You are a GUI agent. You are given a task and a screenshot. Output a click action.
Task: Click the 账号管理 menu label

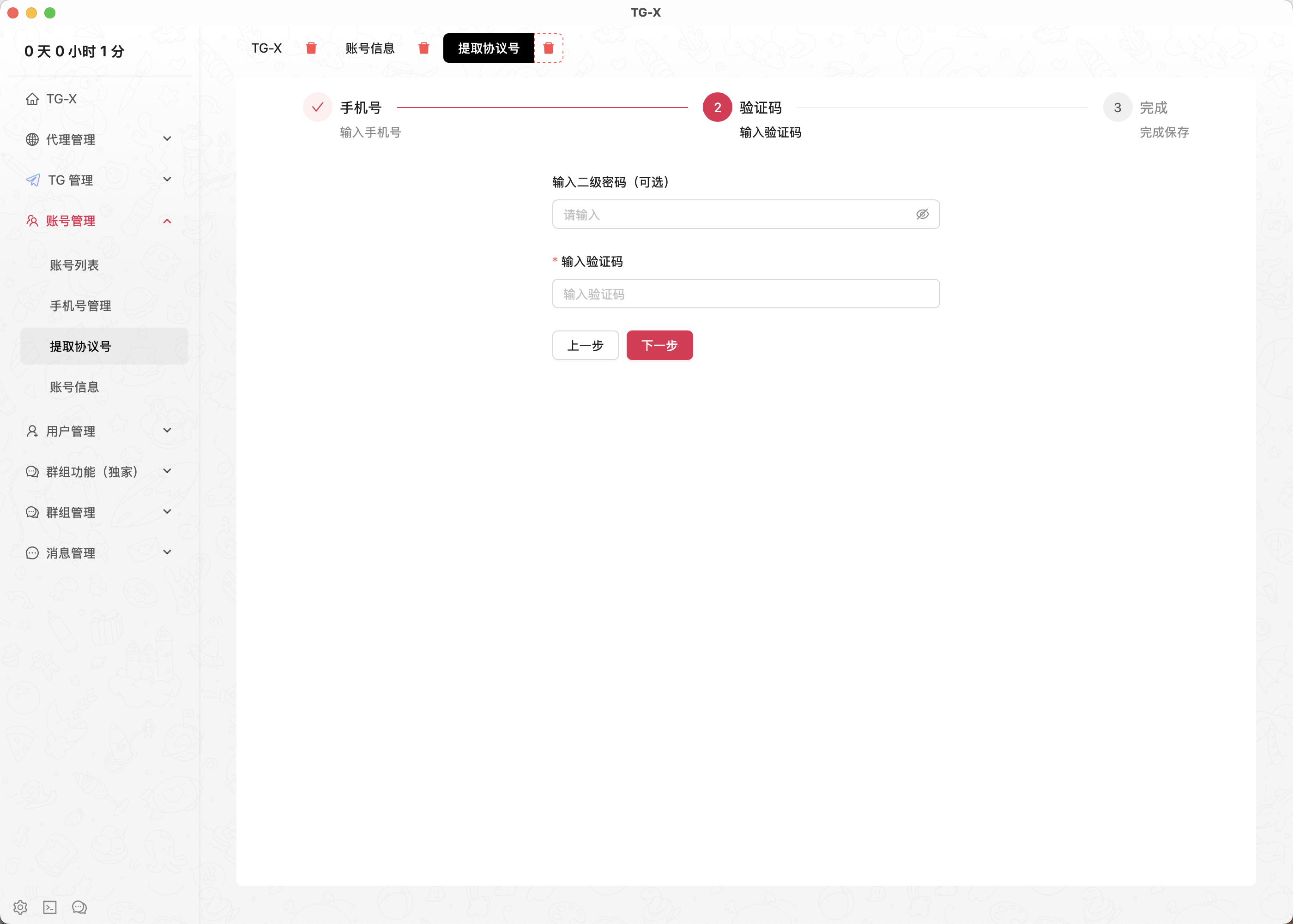coord(71,221)
